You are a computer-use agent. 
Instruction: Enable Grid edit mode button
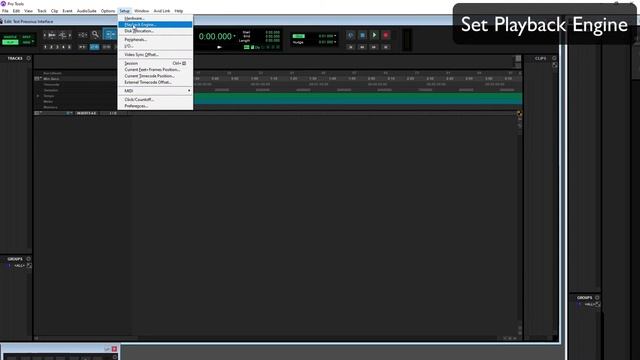click(x=27, y=42)
